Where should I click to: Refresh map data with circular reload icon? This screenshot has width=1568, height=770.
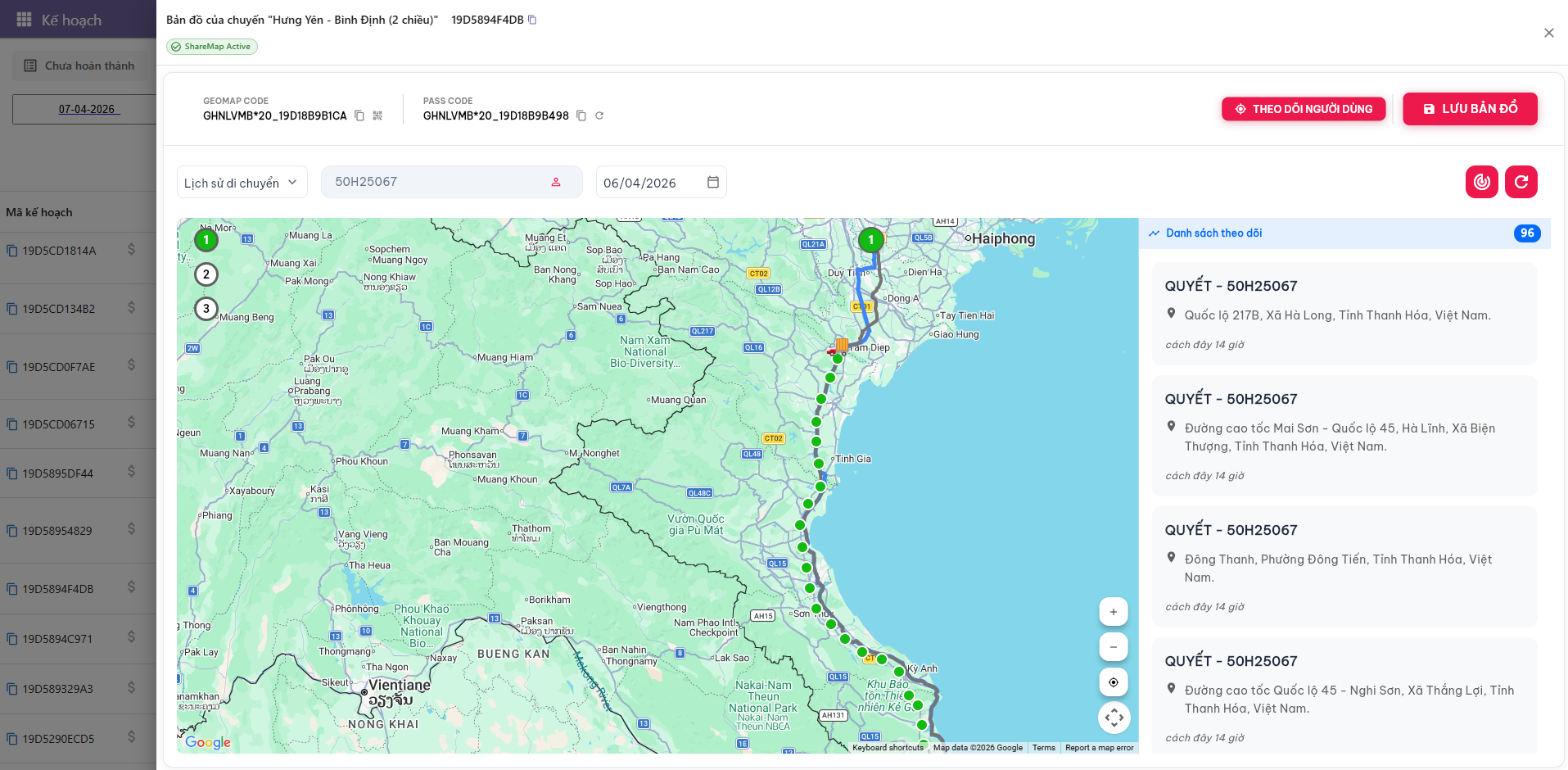[1521, 182]
